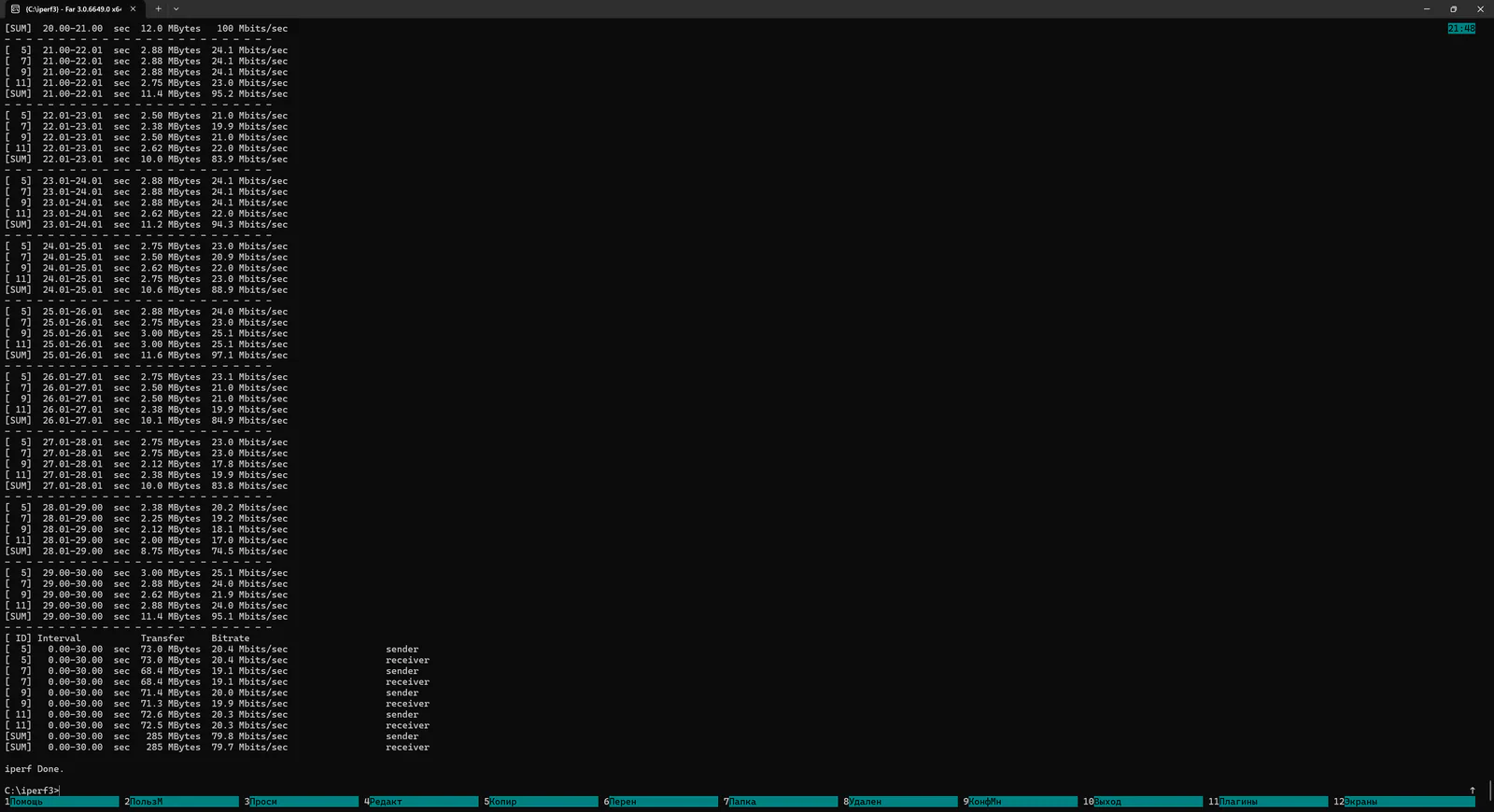
Task: Restore down the terminal window
Action: tap(1453, 9)
